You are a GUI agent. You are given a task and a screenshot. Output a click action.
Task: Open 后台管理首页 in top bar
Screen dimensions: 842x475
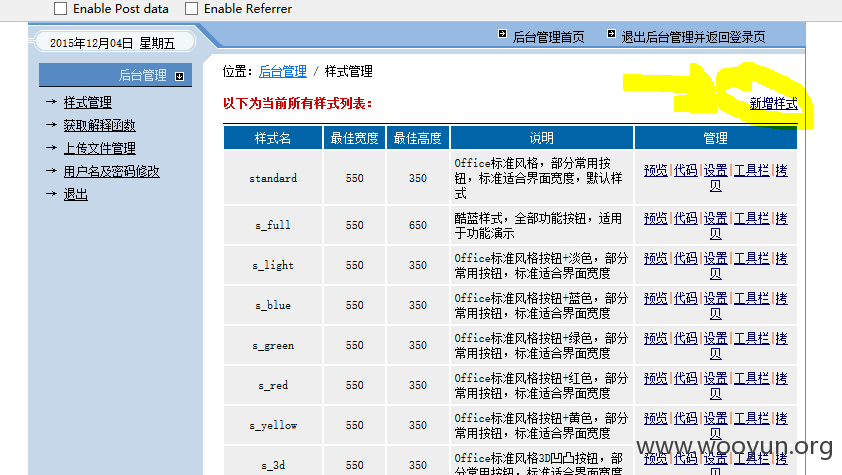pos(548,37)
